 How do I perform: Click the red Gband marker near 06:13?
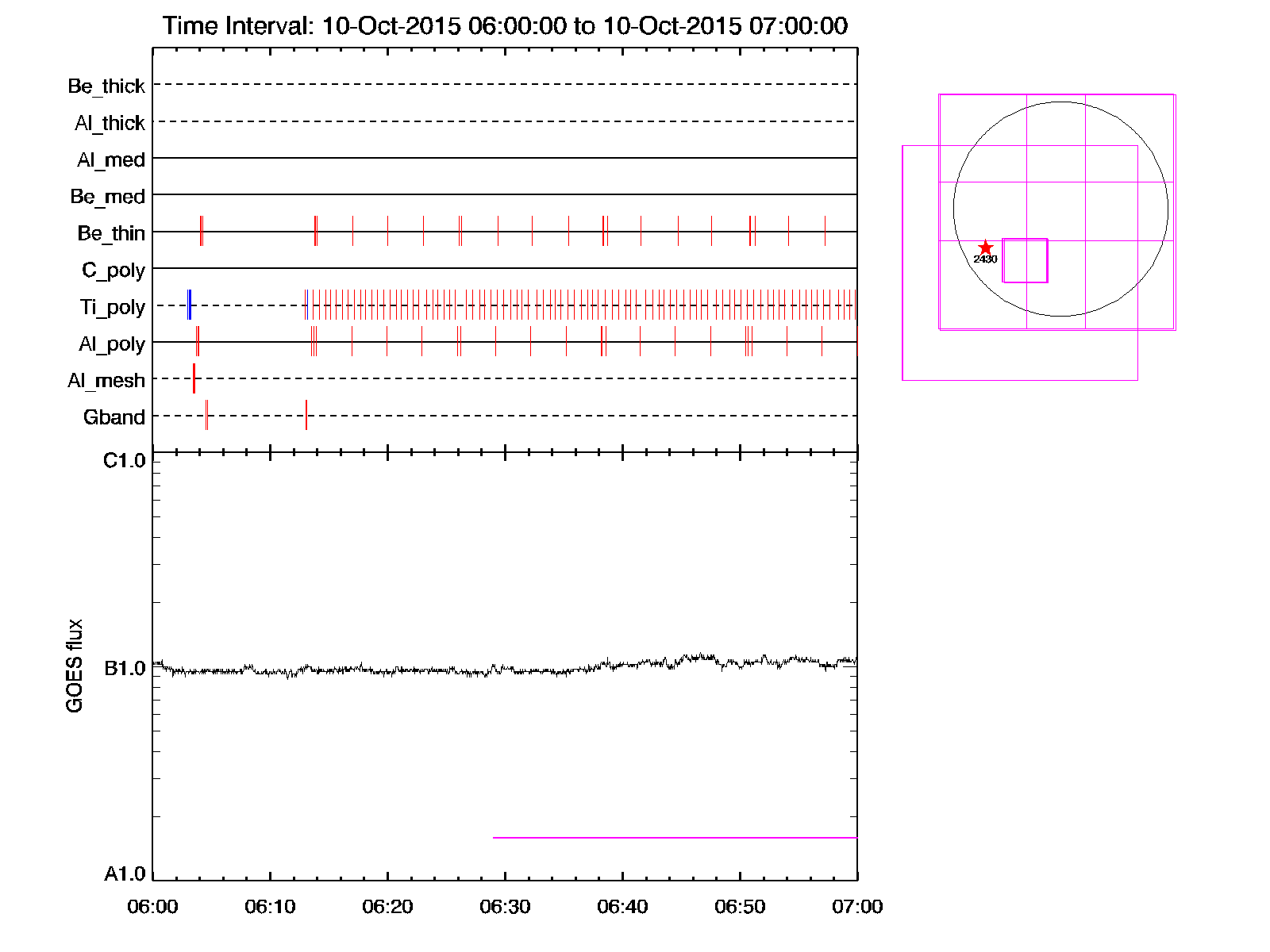[306, 415]
